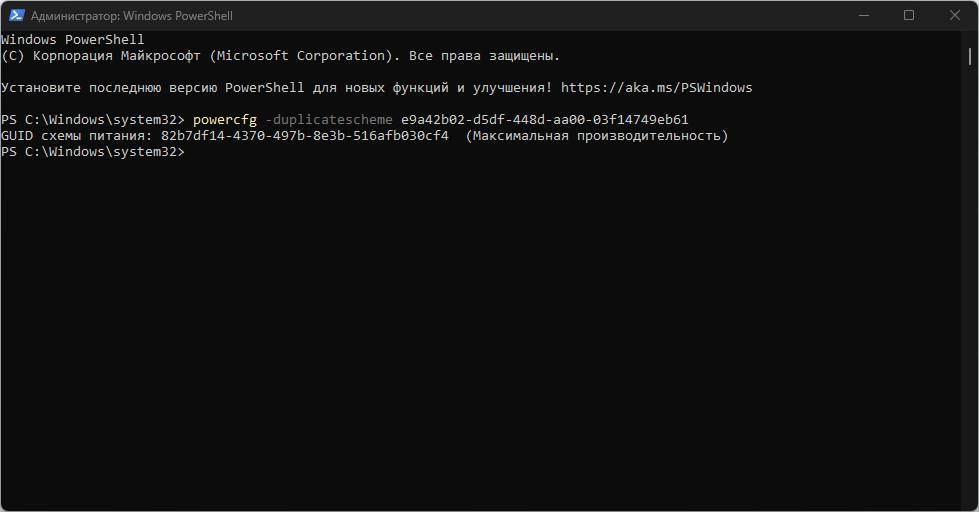The image size is (979, 512).
Task: Click the "powercfg" command word
Action: coord(225,120)
